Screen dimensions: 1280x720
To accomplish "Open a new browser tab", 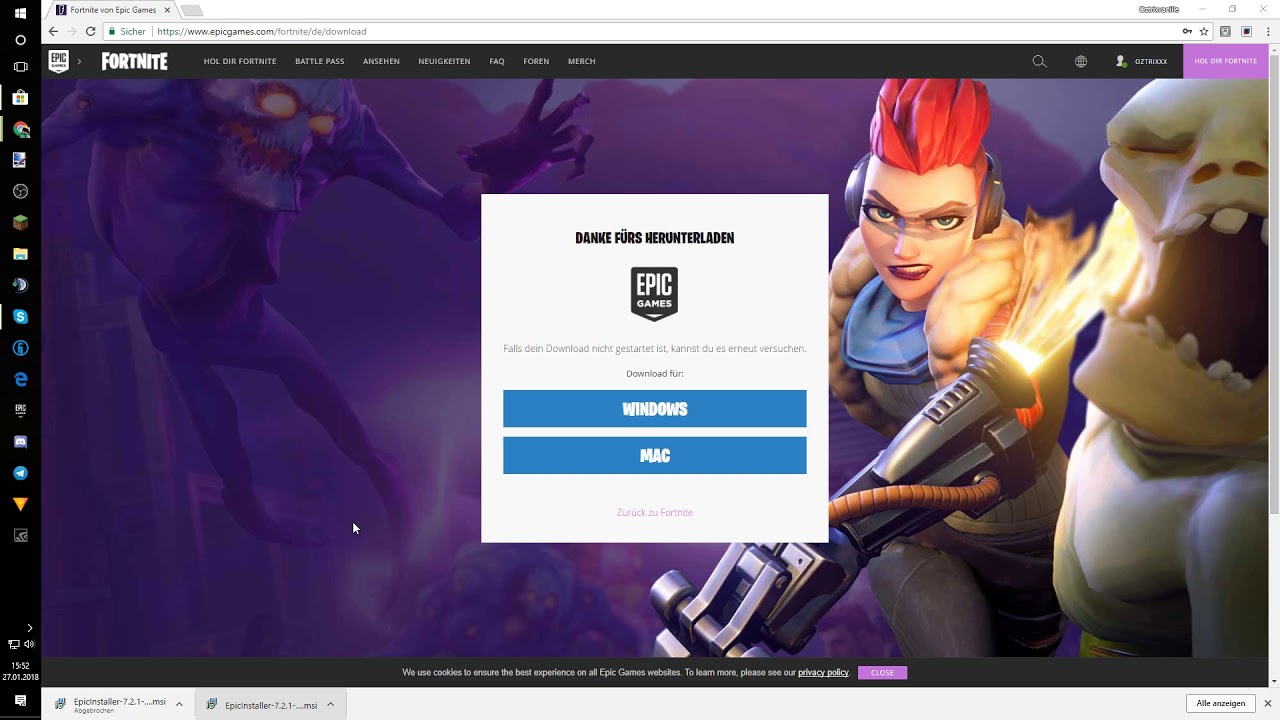I will point(191,10).
